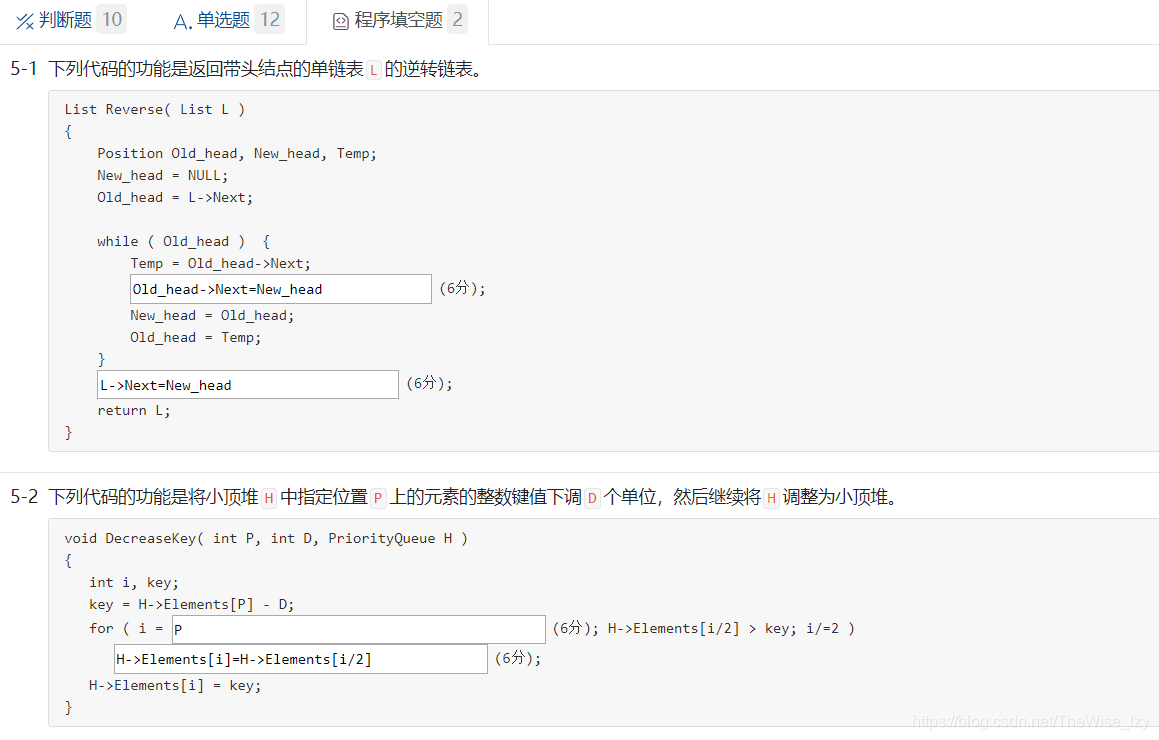The width and height of the screenshot is (1159, 740).
Task: Click the loop condition 'H->Elements[i/2] > key; i/=2 )'
Action: (x=731, y=628)
